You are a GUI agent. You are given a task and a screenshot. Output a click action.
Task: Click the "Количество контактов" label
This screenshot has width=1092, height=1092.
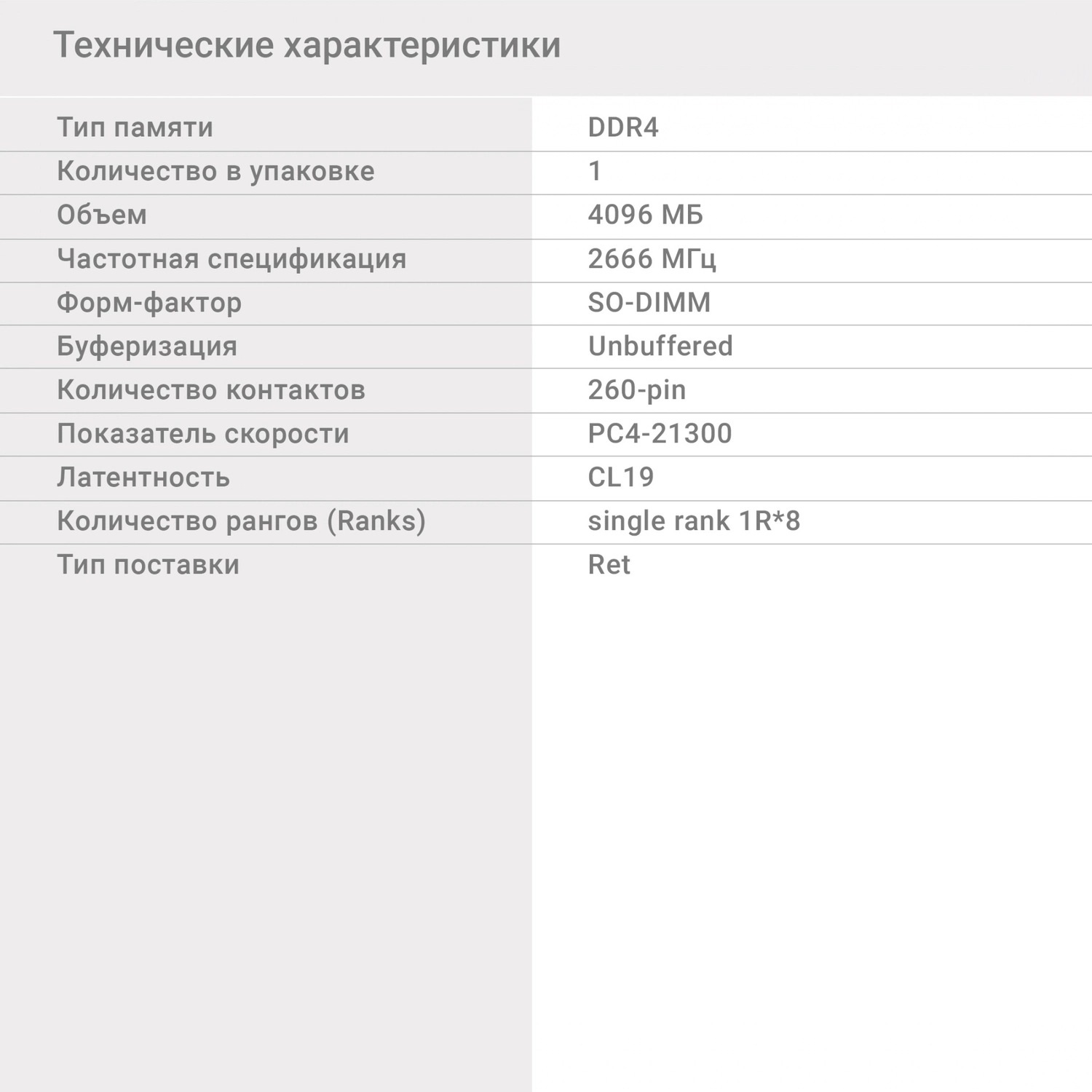pyautogui.click(x=211, y=389)
